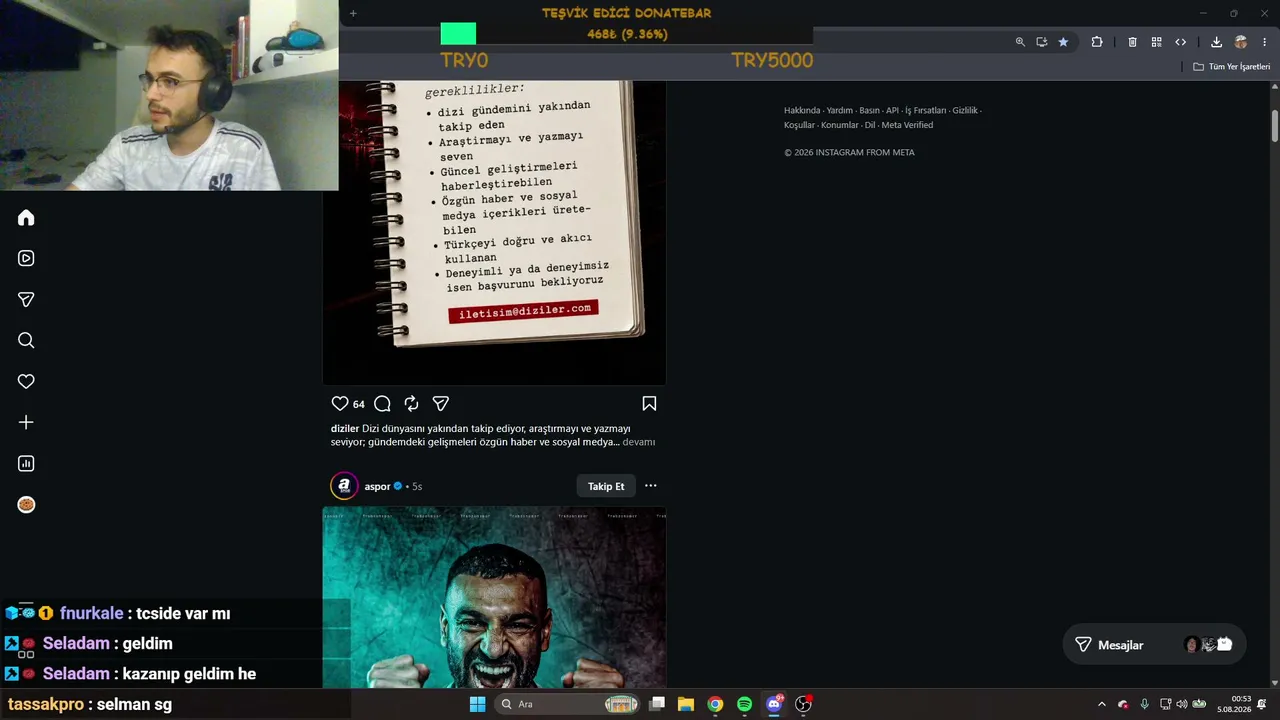This screenshot has height=720, width=1280.
Task: Click the page vertical scrollbar thumb
Action: [1275, 126]
